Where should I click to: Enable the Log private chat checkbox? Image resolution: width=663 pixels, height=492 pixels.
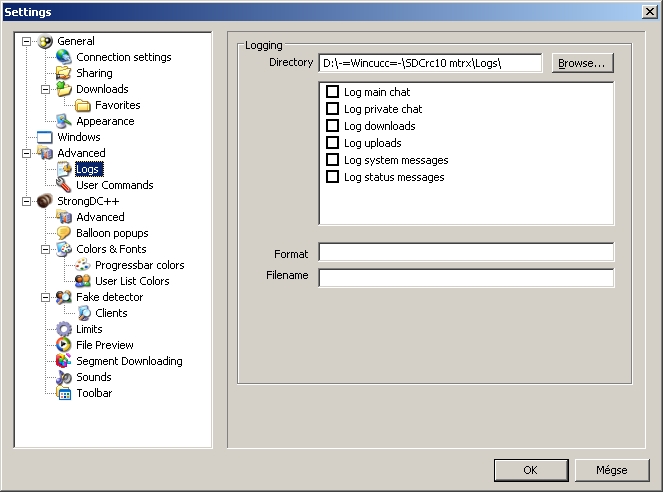point(333,109)
